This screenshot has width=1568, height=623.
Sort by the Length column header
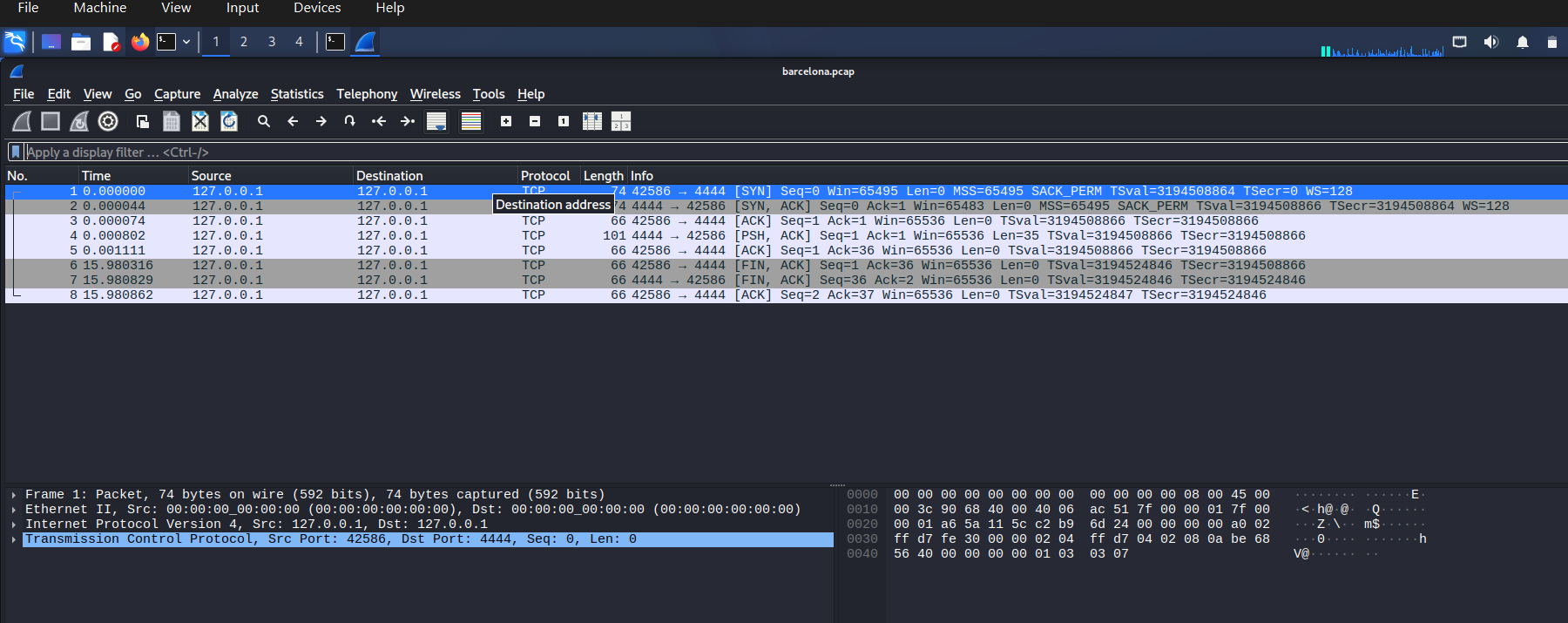point(604,176)
